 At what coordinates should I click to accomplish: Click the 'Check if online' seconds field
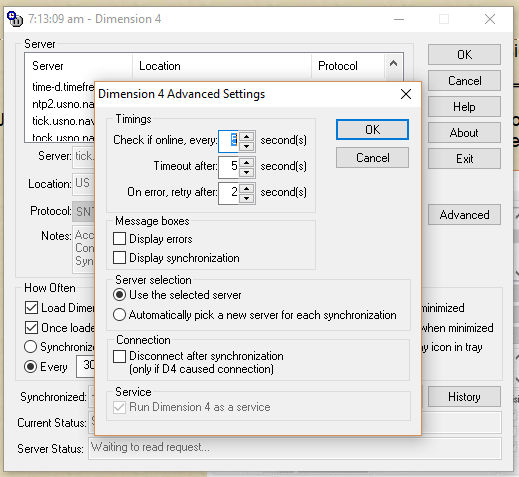tap(229, 141)
